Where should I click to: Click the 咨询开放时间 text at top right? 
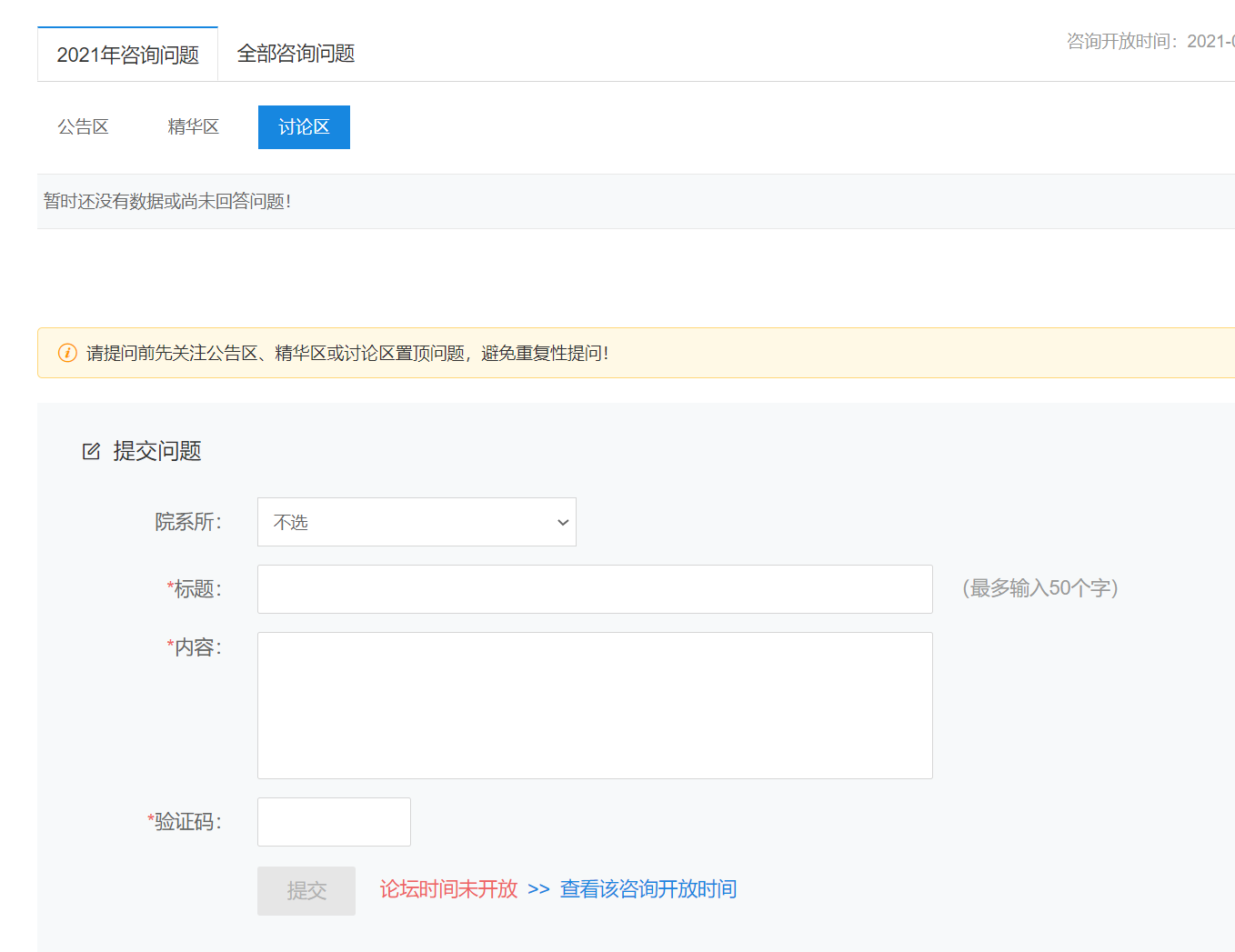coord(1150,41)
